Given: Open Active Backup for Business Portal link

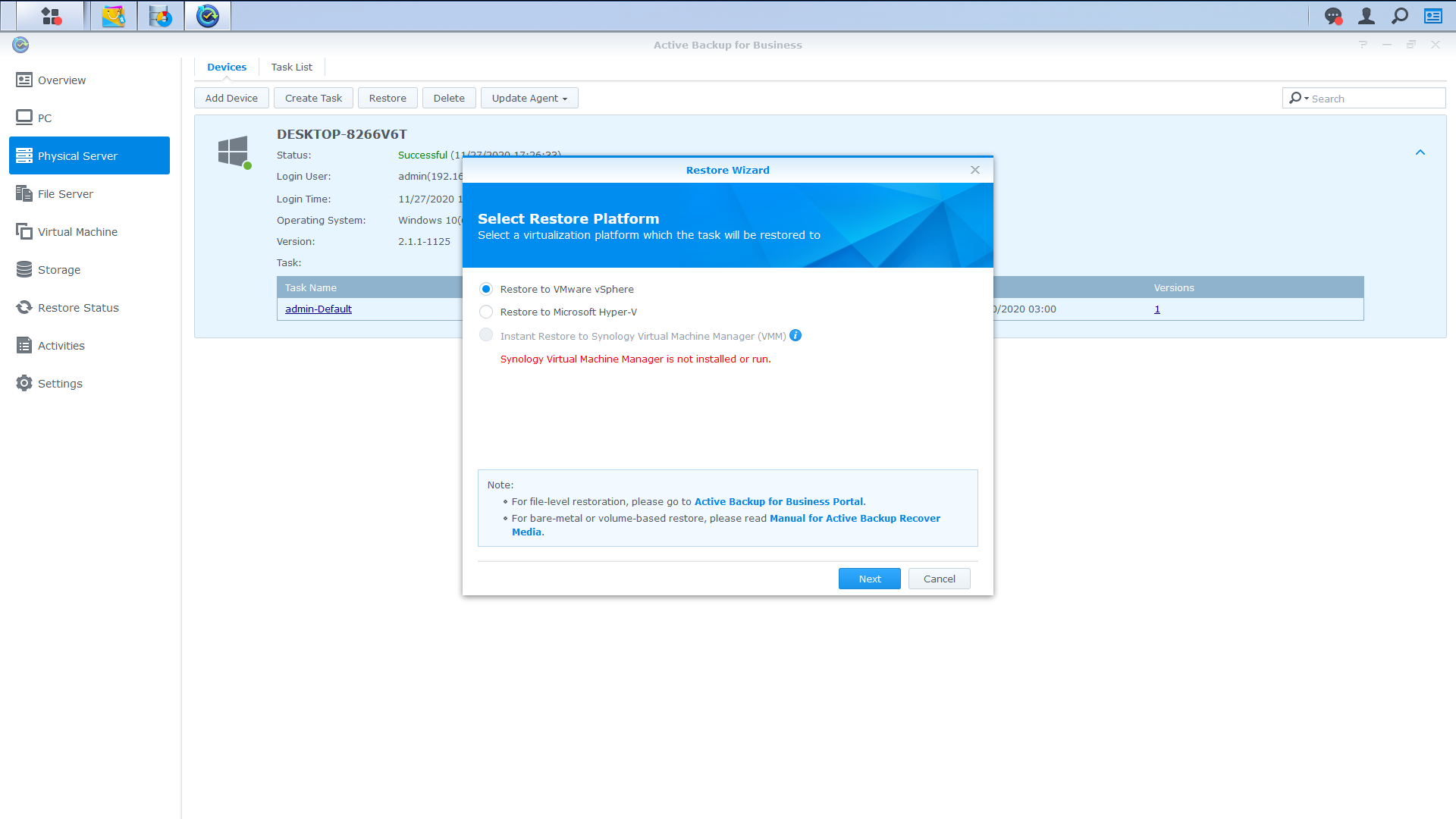Looking at the screenshot, I should [x=778, y=501].
